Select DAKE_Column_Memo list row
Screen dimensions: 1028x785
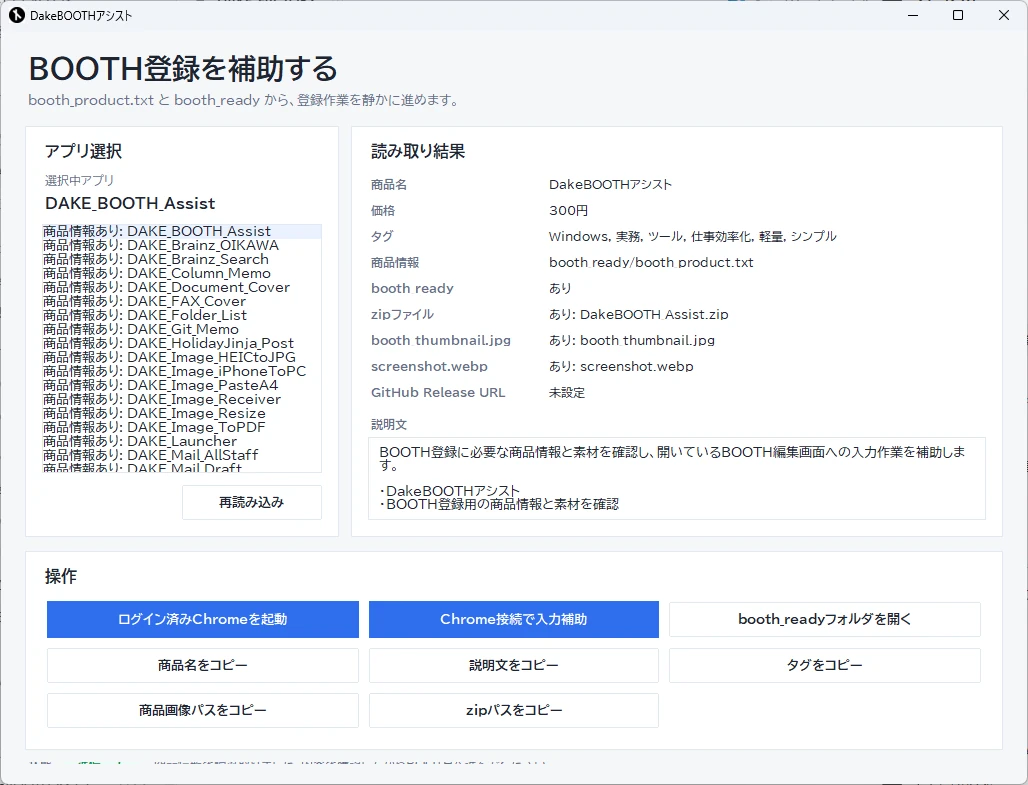(x=182, y=273)
